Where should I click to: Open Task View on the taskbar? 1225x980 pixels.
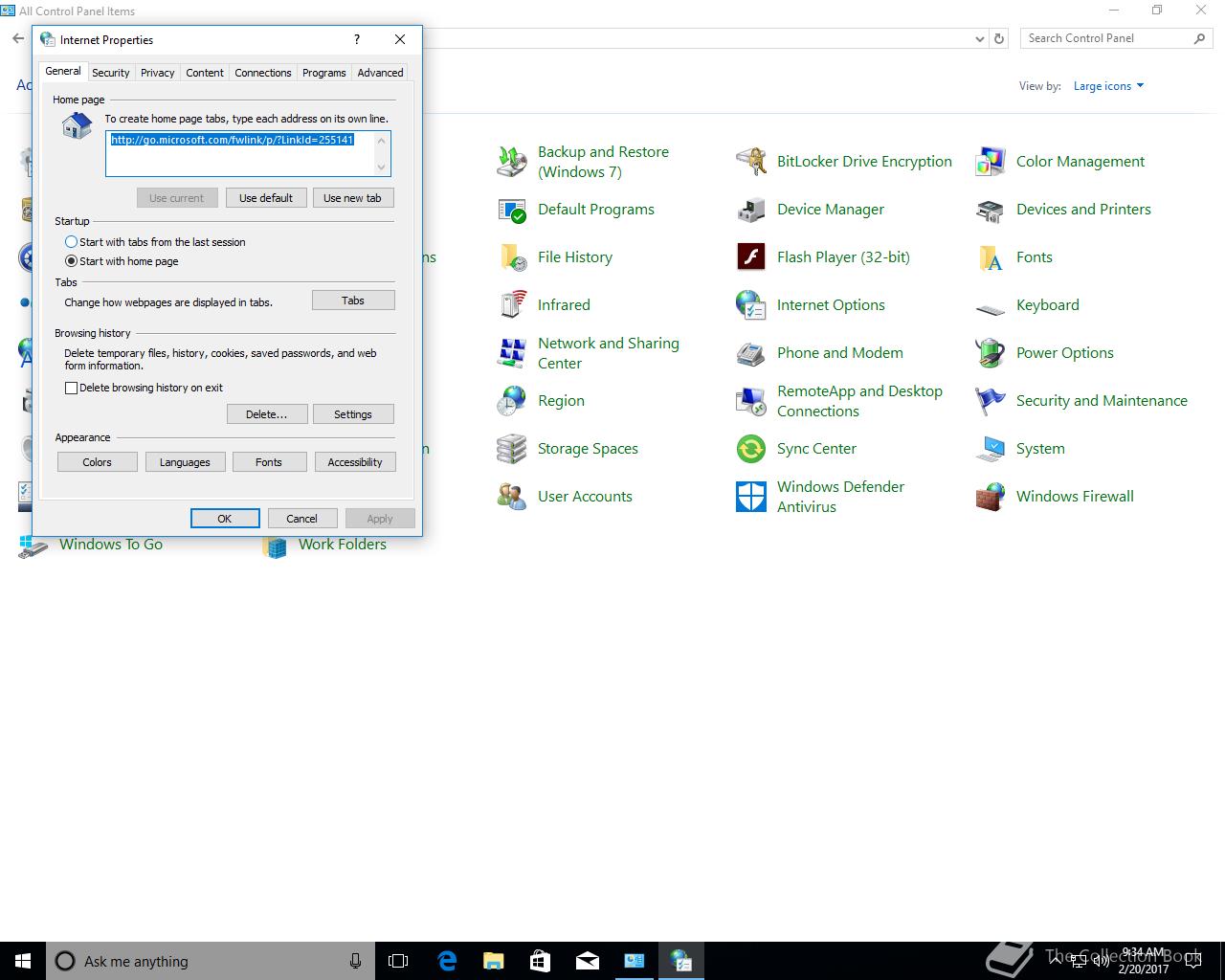click(x=398, y=961)
